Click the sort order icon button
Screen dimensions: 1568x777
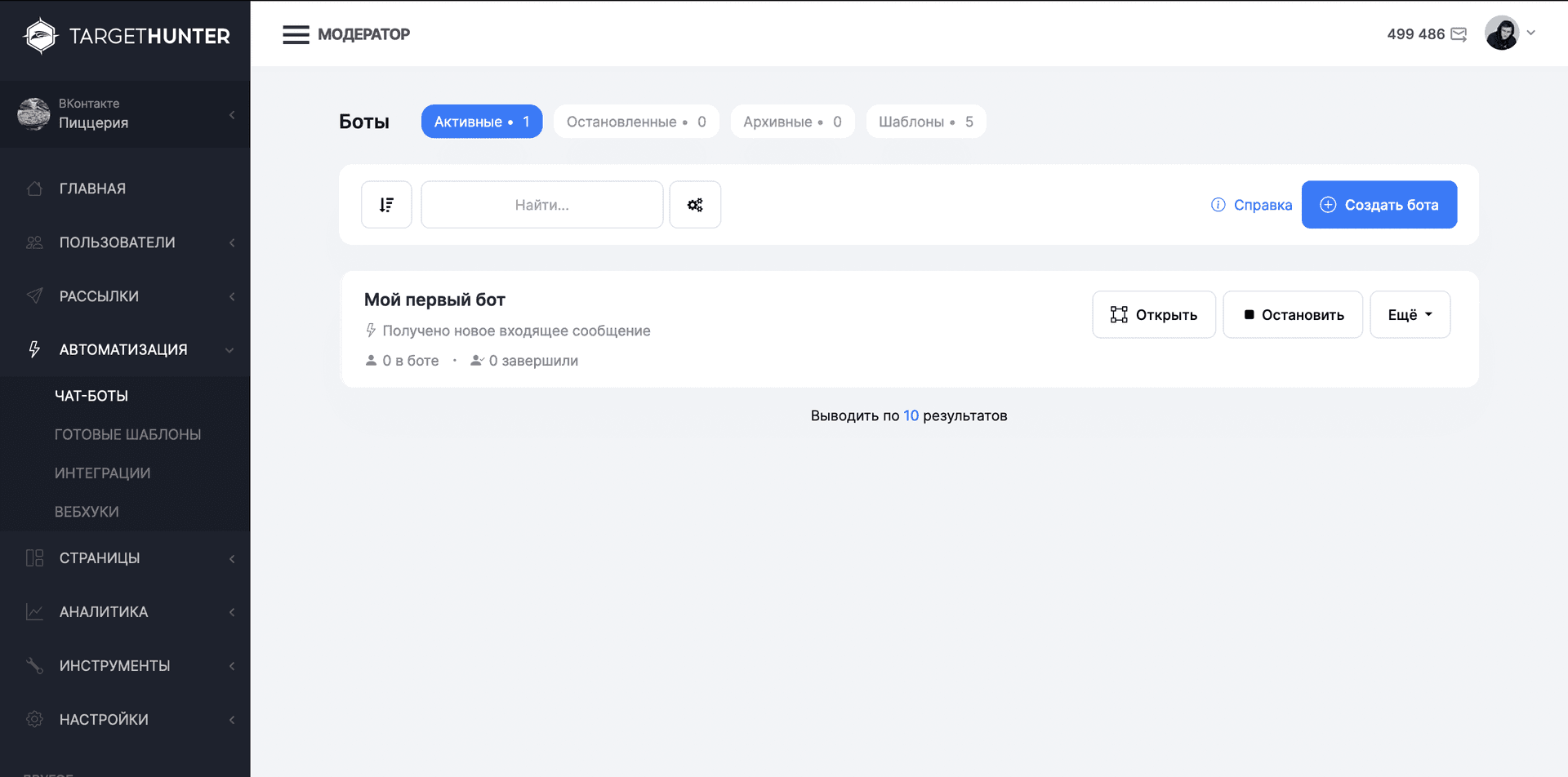click(386, 205)
